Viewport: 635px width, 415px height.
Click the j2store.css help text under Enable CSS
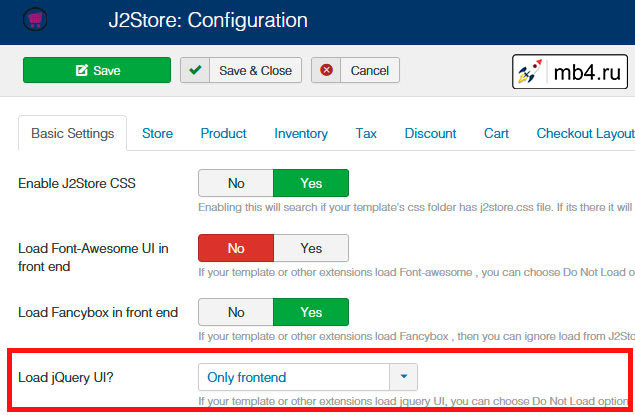416,207
